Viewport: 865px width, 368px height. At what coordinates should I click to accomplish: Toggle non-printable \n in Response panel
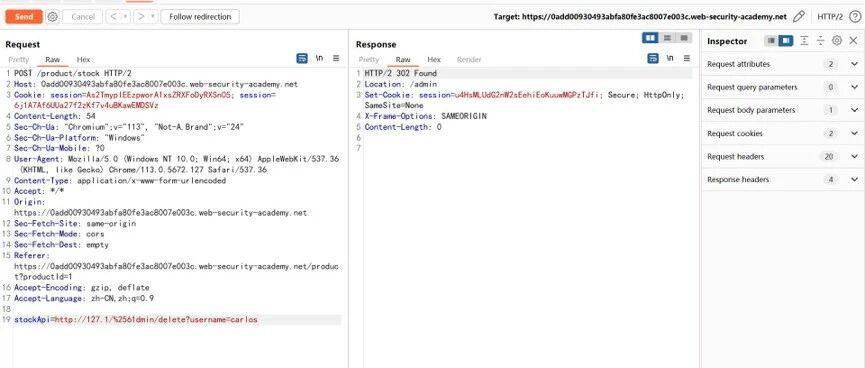(x=670, y=58)
